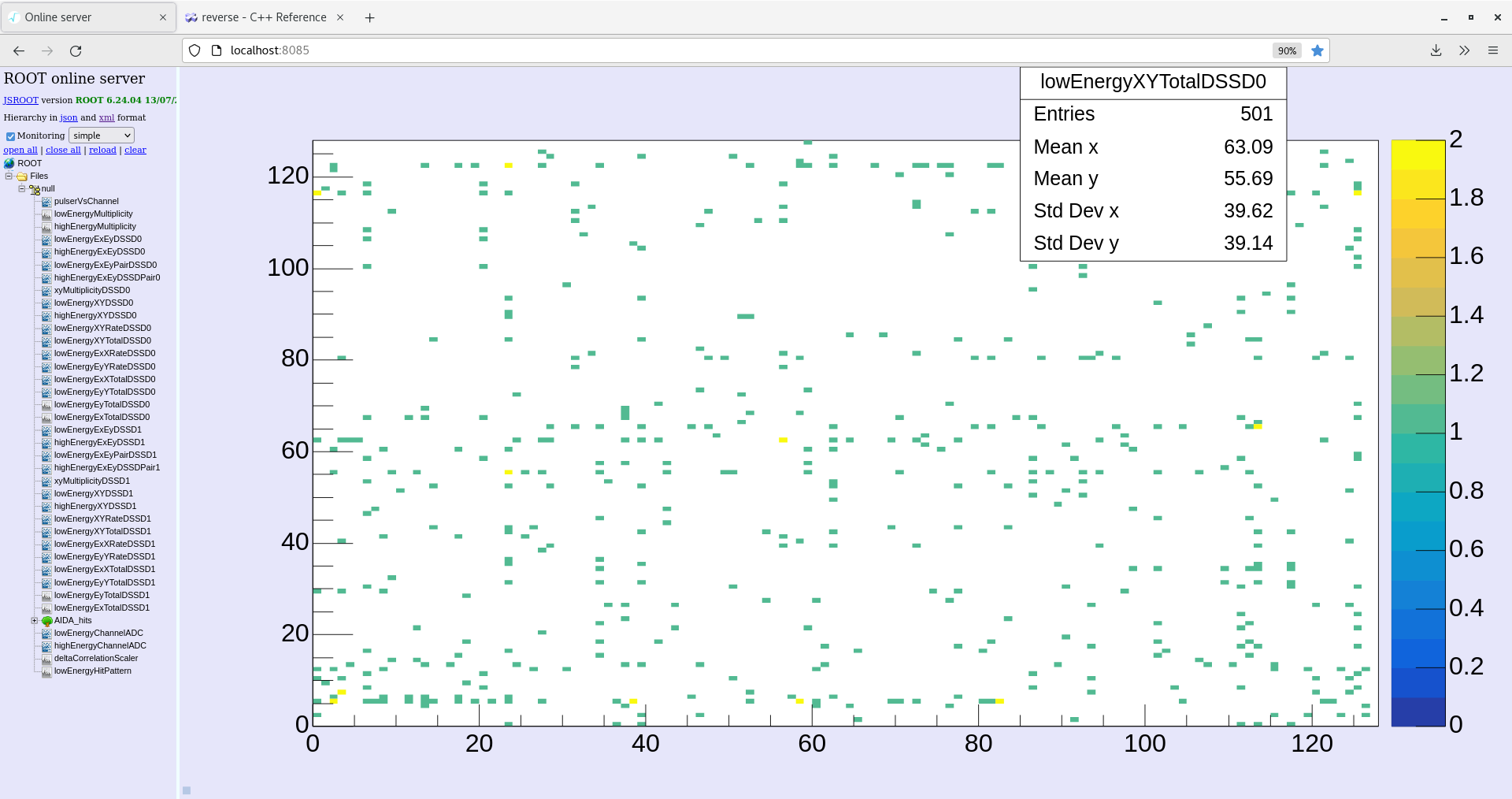Click the clear link
The height and width of the screenshot is (799, 1512).
135,150
